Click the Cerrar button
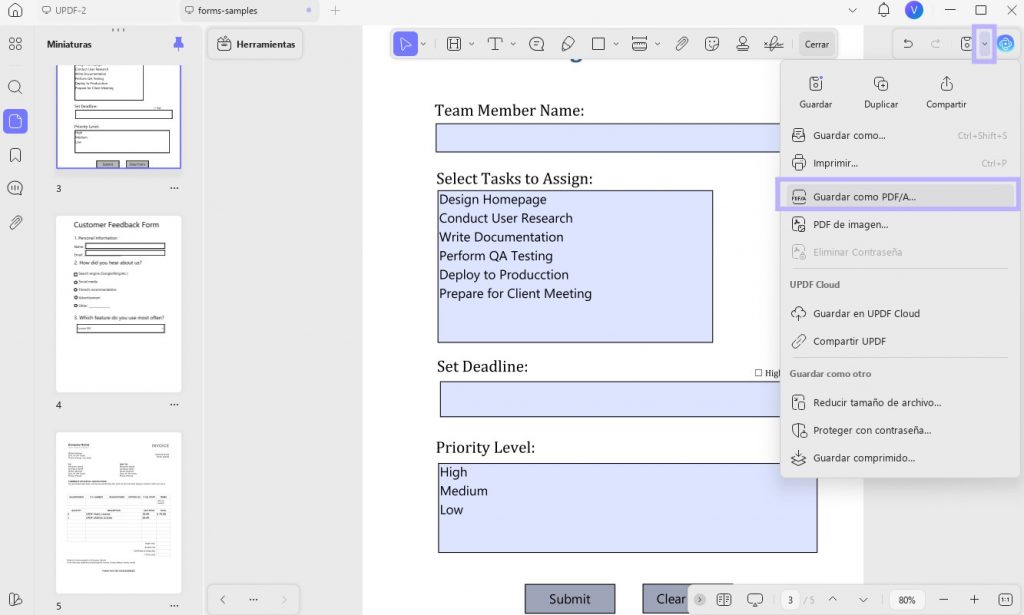Image resolution: width=1024 pixels, height=615 pixels. click(x=816, y=44)
